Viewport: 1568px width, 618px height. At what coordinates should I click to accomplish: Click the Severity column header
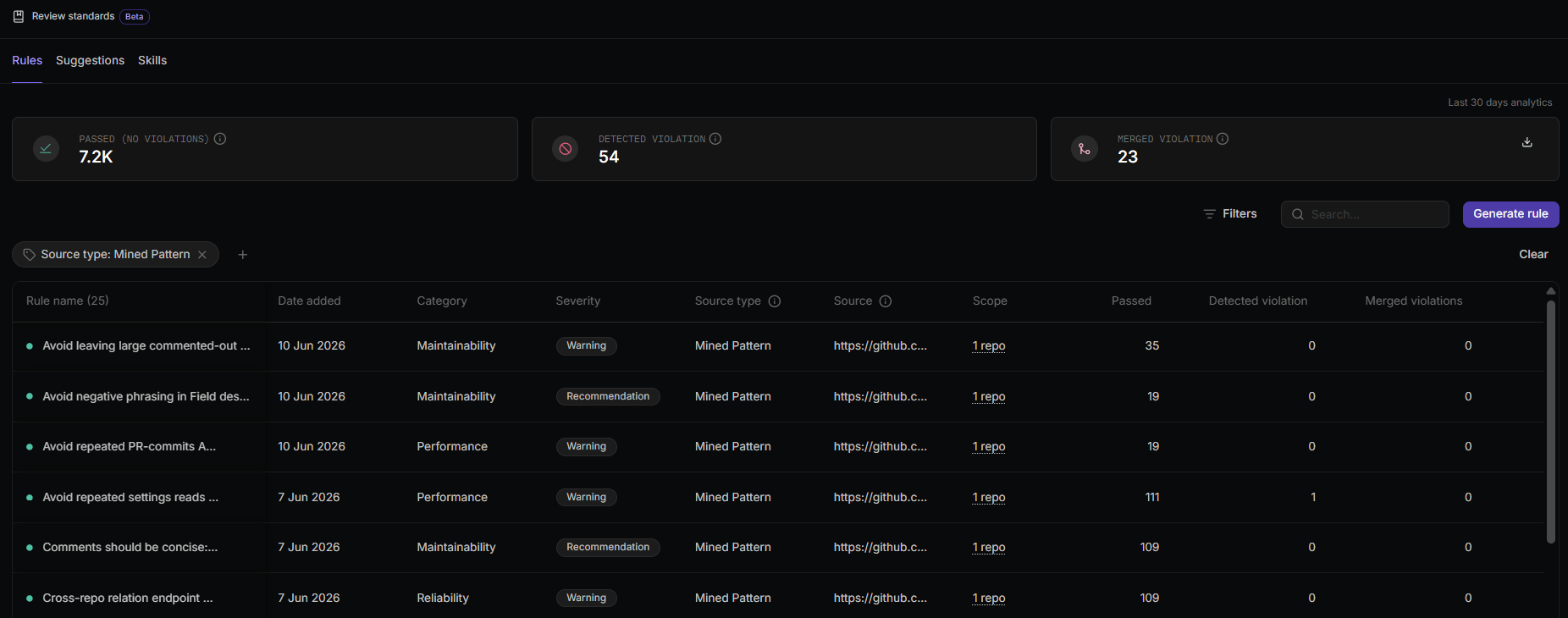(x=578, y=301)
